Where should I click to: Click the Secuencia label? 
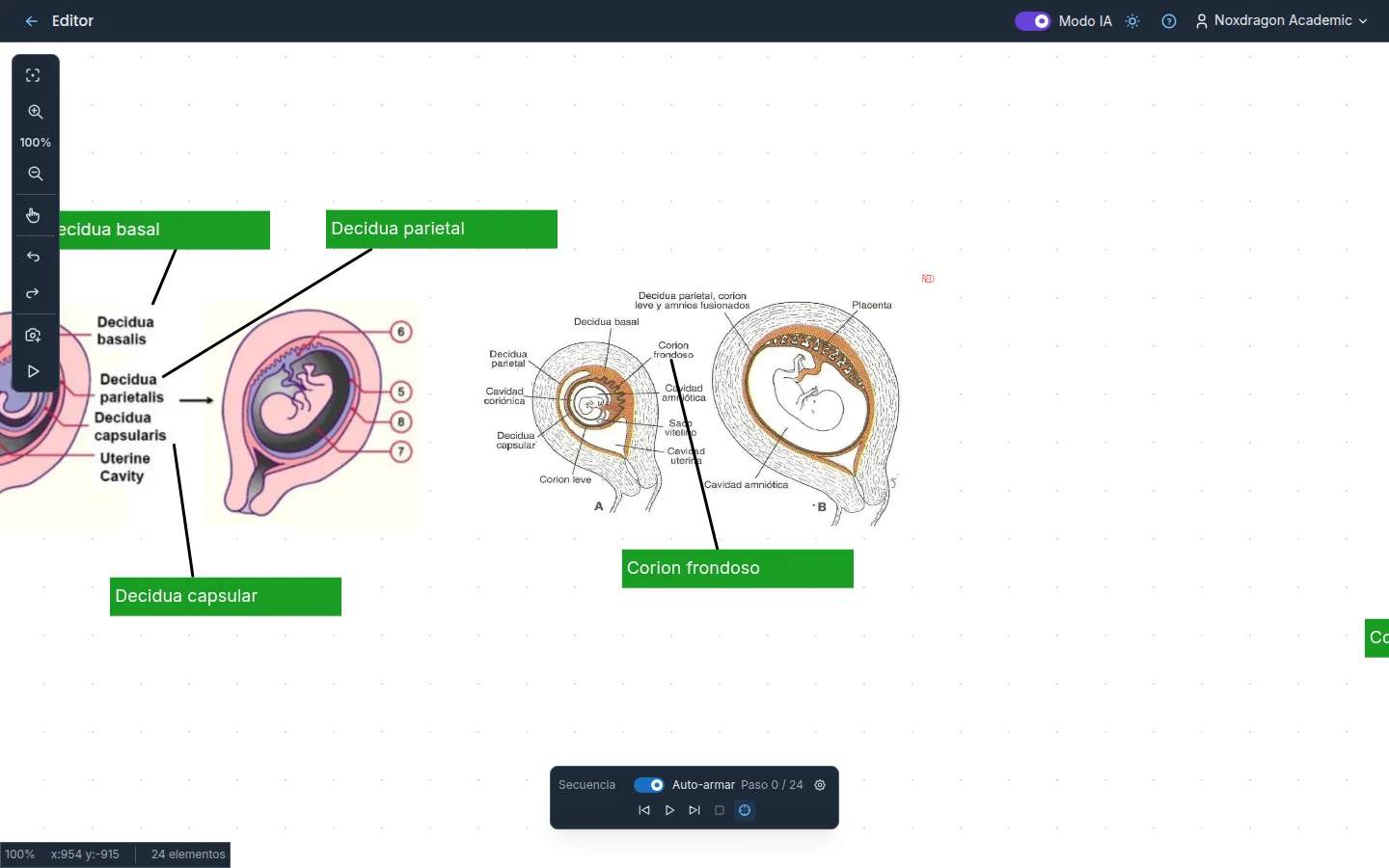point(586,785)
